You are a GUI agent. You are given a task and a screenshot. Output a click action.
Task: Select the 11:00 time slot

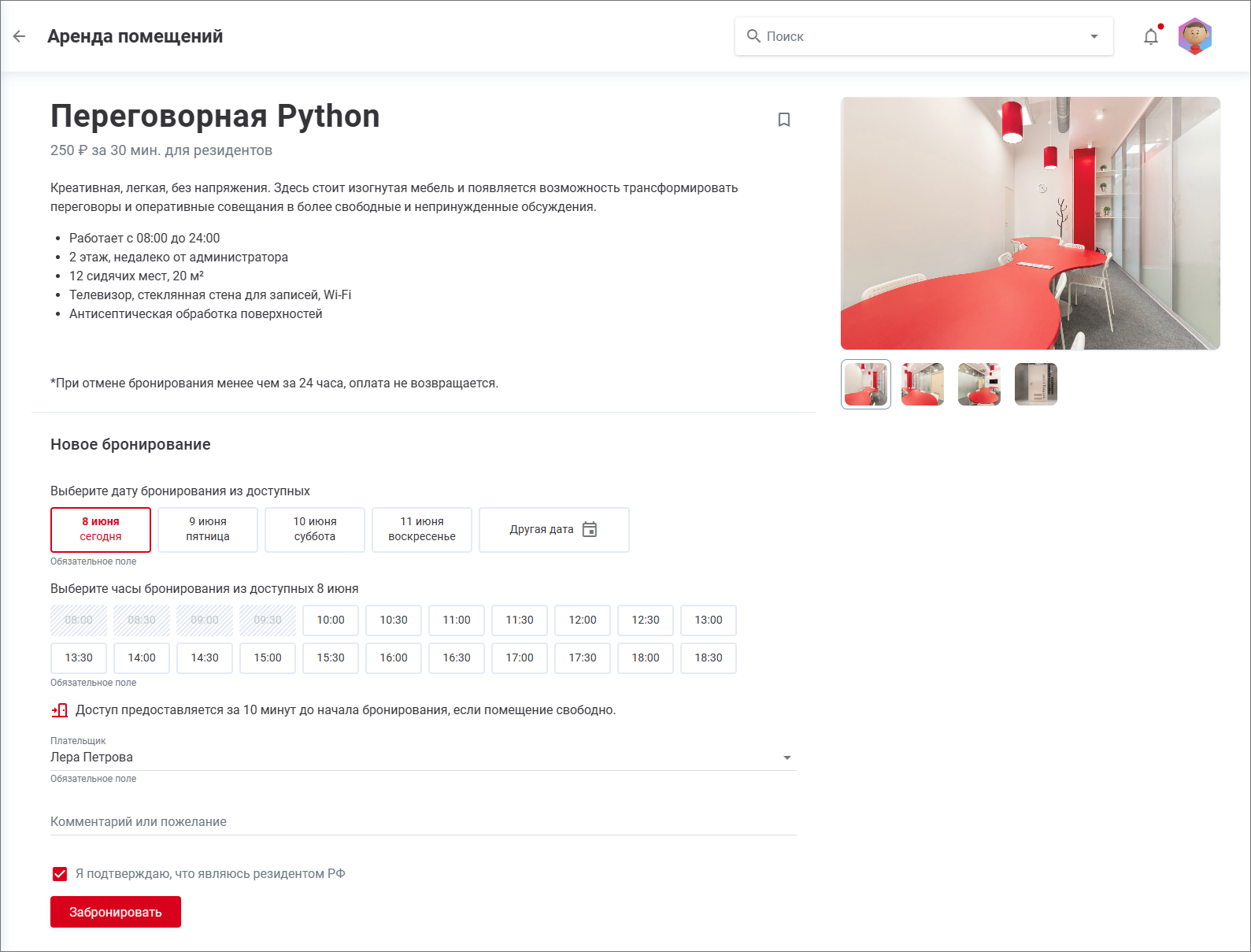coord(457,620)
